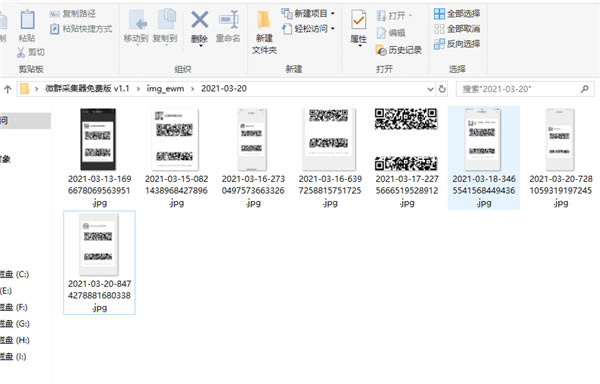
Task: Click the Refresh button by address bar
Action: 442,89
